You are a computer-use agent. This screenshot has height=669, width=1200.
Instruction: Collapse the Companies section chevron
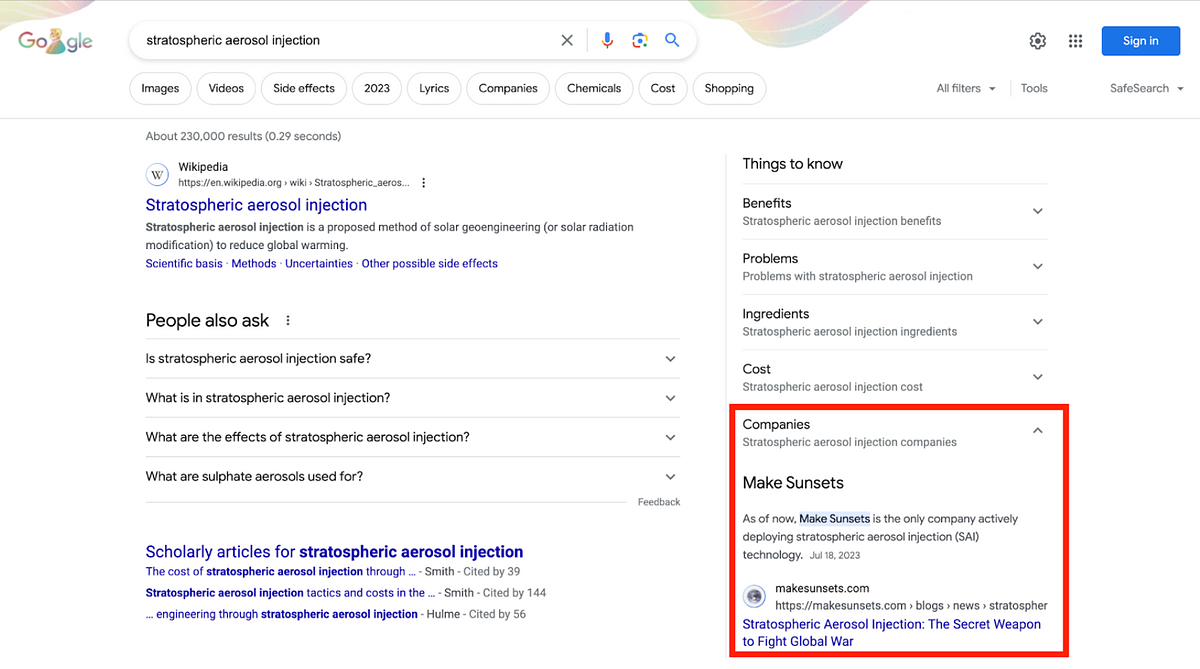click(x=1037, y=431)
